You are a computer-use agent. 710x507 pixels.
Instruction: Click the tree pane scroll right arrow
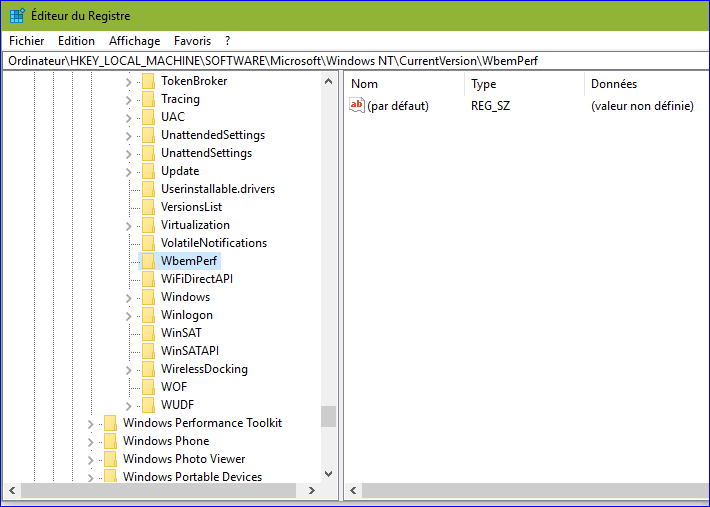[x=312, y=490]
